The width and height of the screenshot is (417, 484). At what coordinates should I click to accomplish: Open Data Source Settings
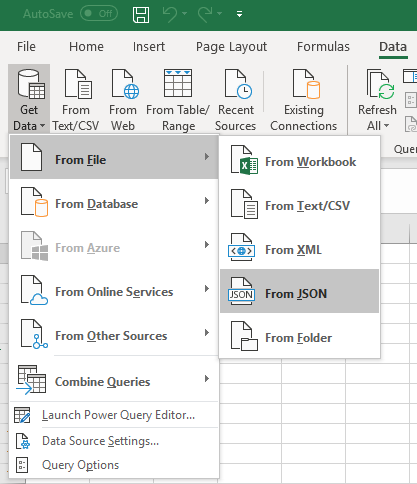point(114,441)
